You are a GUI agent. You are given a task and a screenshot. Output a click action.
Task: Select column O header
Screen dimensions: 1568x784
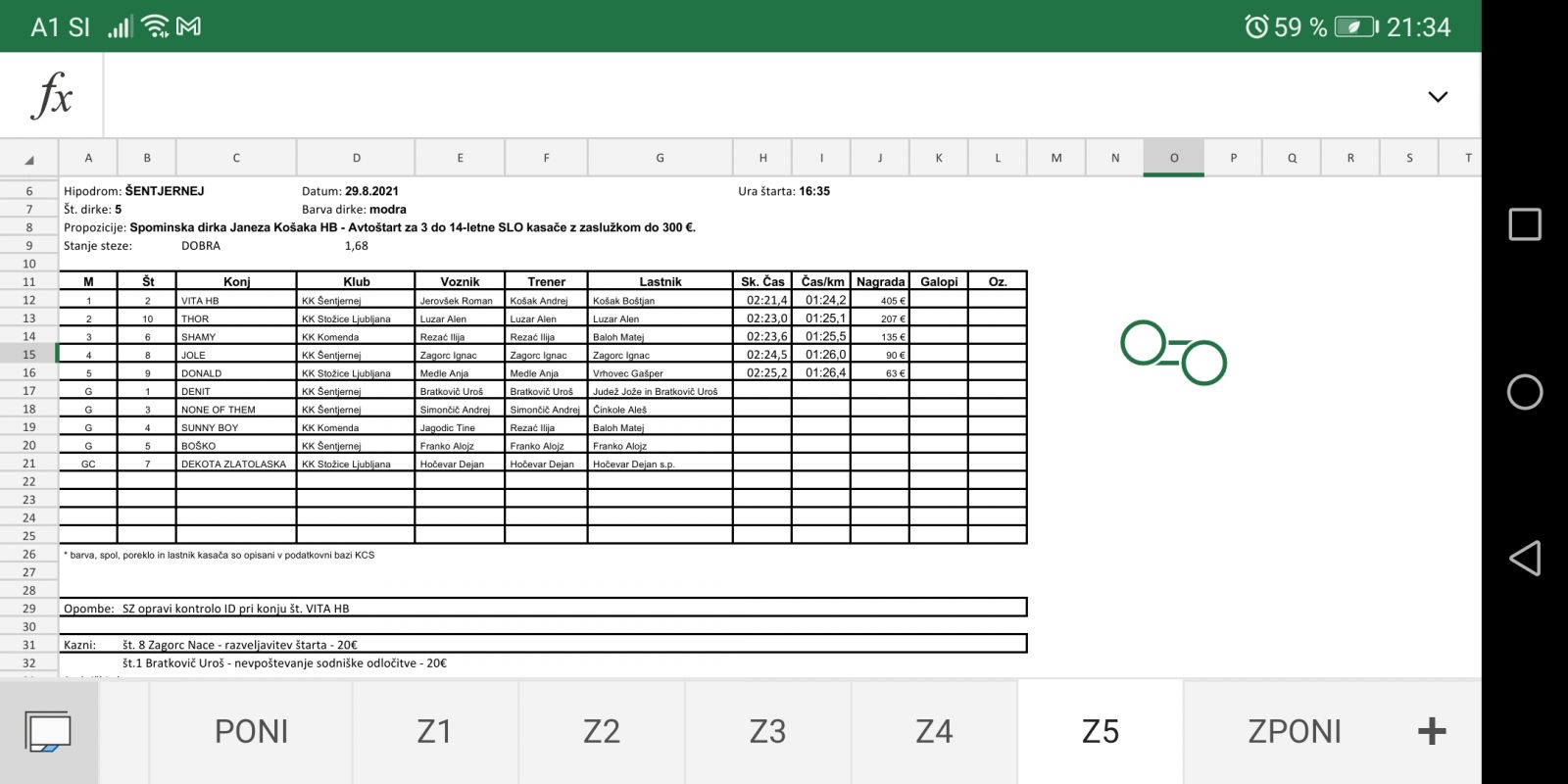(x=1173, y=158)
